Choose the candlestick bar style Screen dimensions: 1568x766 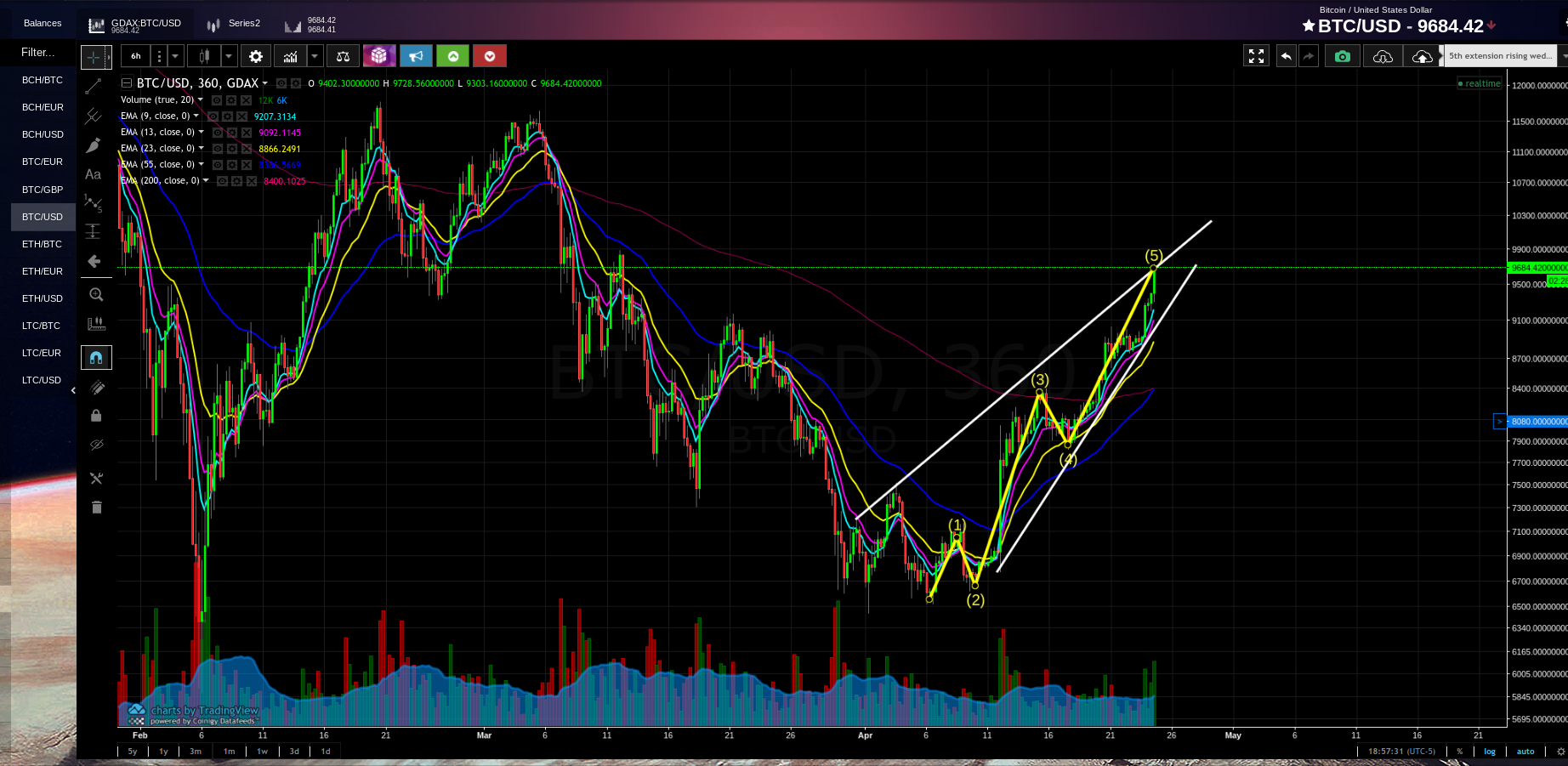pyautogui.click(x=204, y=56)
